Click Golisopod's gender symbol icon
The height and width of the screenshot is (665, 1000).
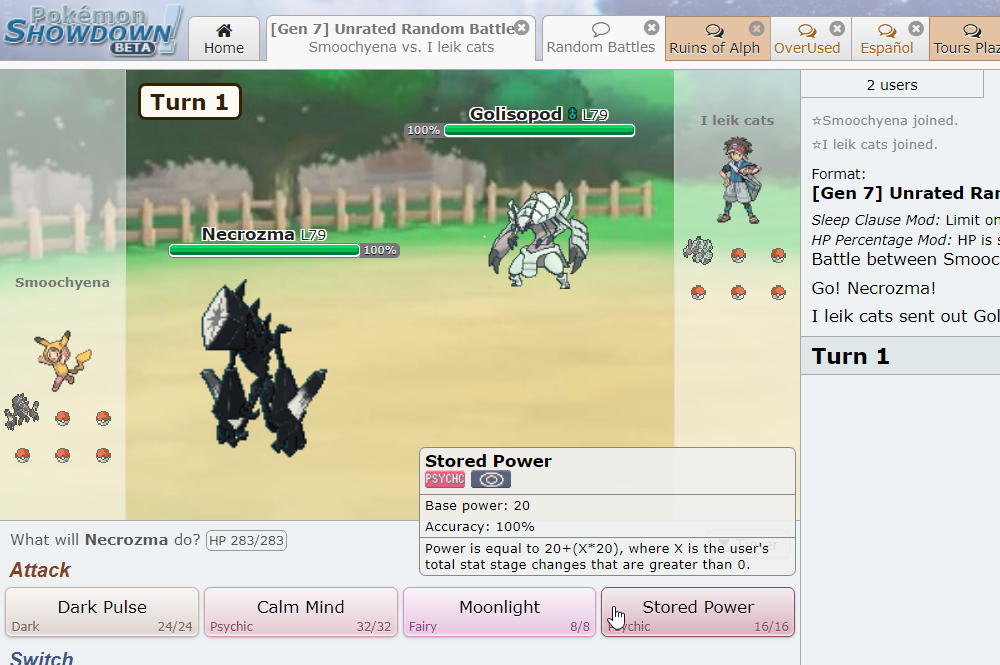click(572, 114)
